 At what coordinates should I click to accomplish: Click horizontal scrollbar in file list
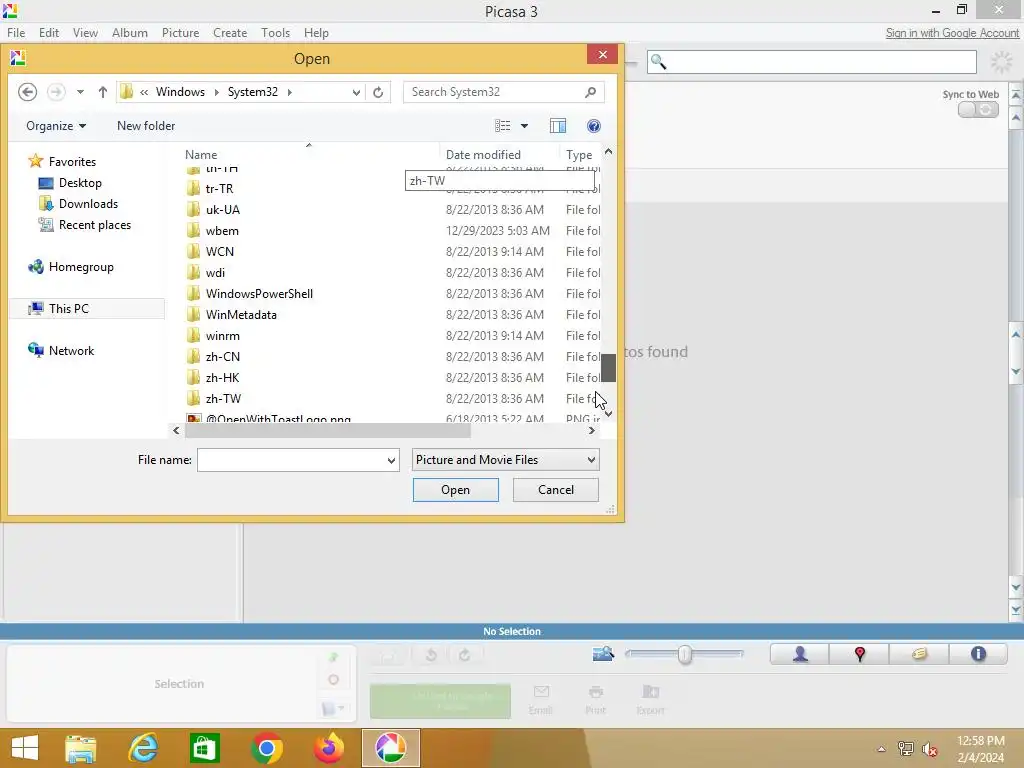(327, 430)
